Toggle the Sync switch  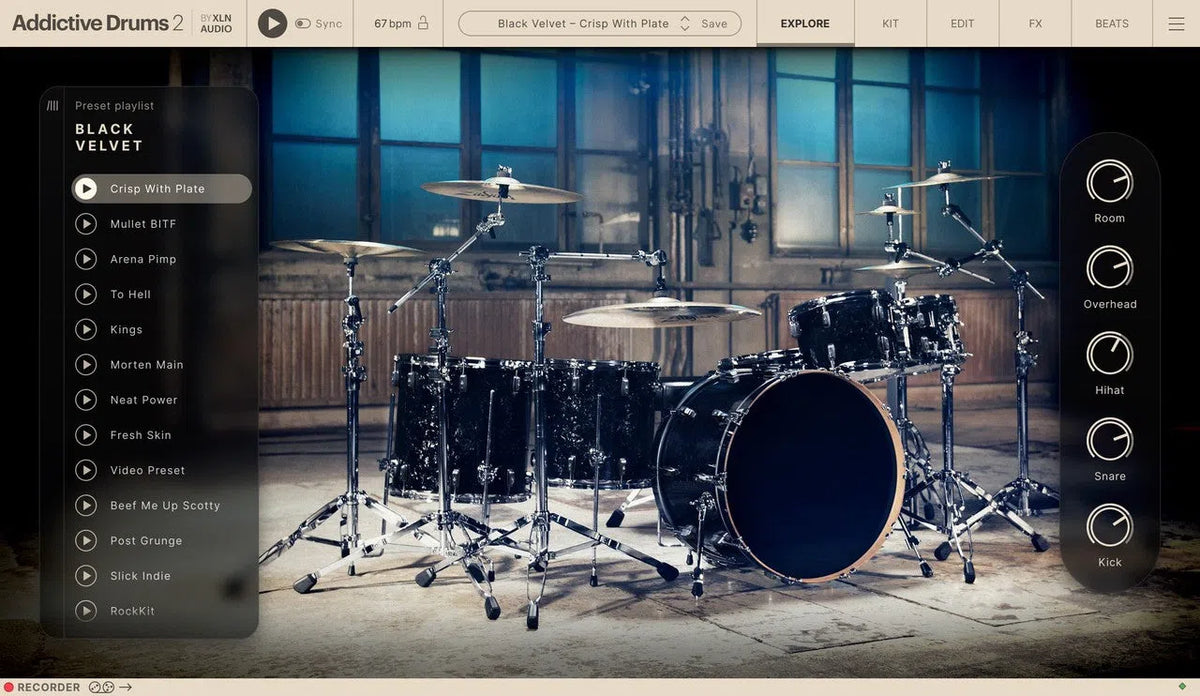tap(302, 24)
